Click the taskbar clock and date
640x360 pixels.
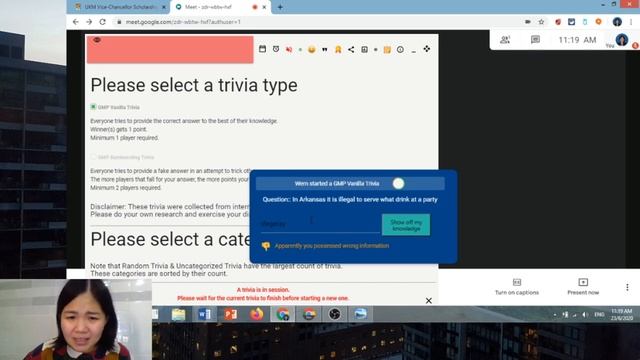click(622, 315)
